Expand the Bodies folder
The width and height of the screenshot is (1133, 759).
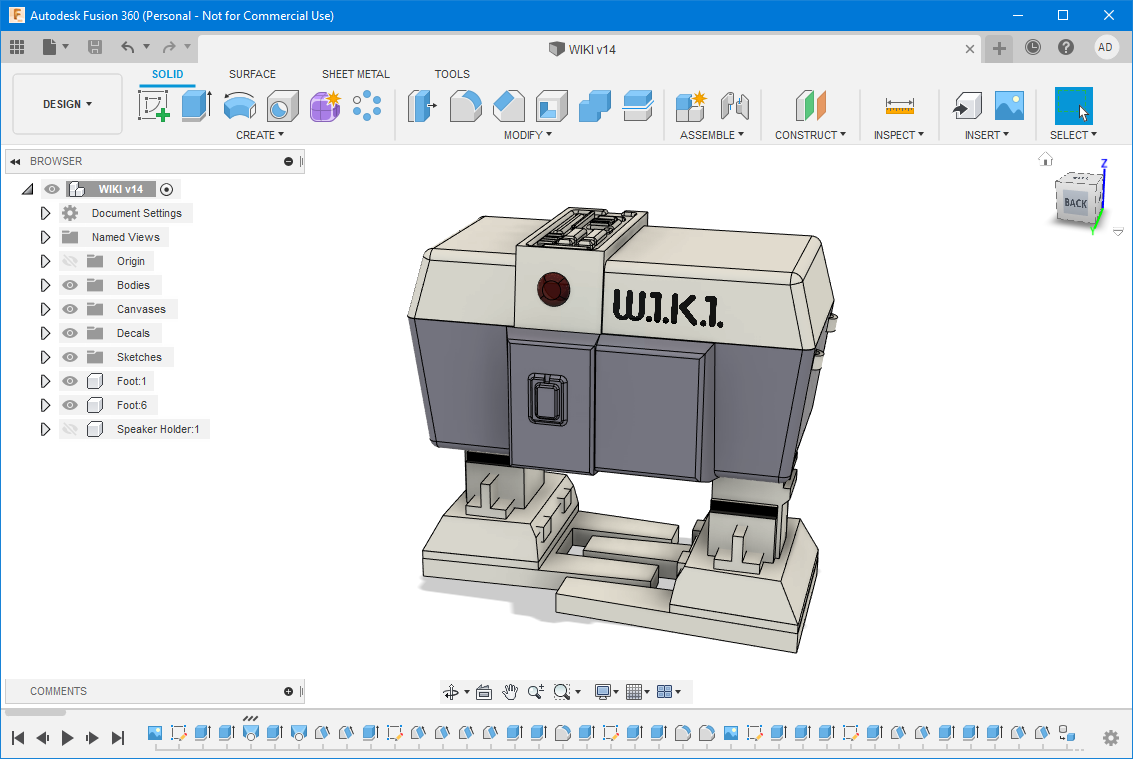[x=45, y=285]
